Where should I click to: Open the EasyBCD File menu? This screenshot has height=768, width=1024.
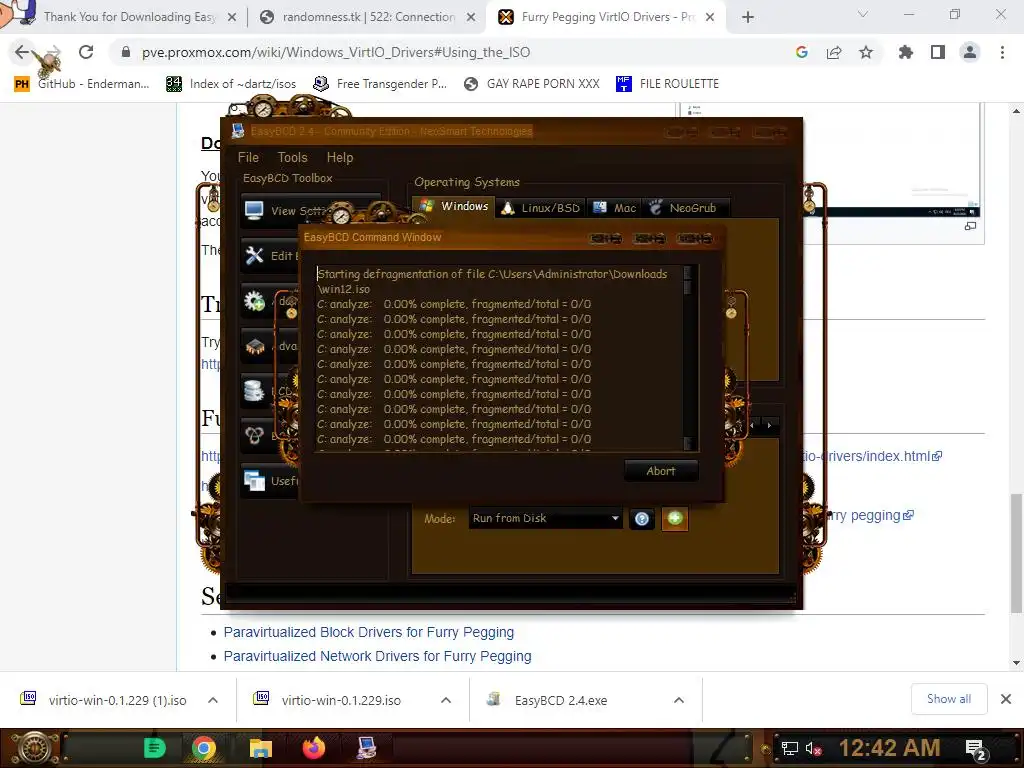click(248, 157)
